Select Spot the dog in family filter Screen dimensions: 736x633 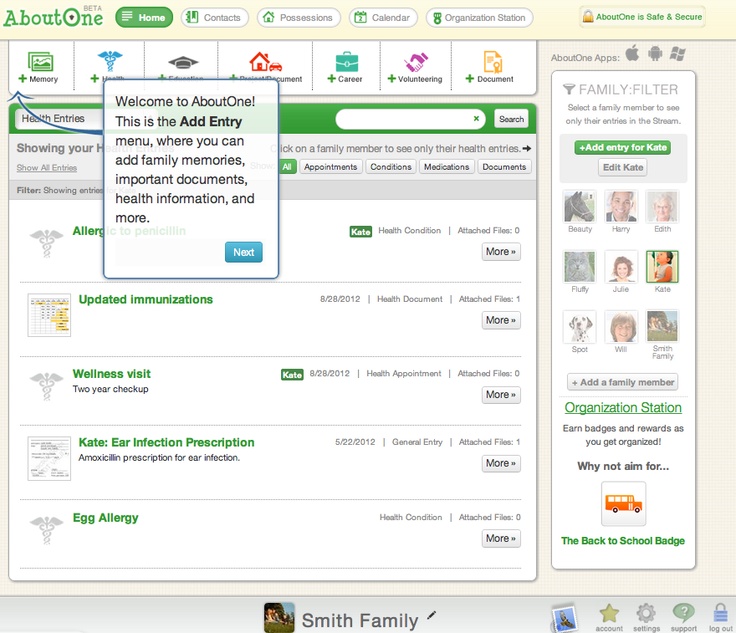pyautogui.click(x=580, y=327)
